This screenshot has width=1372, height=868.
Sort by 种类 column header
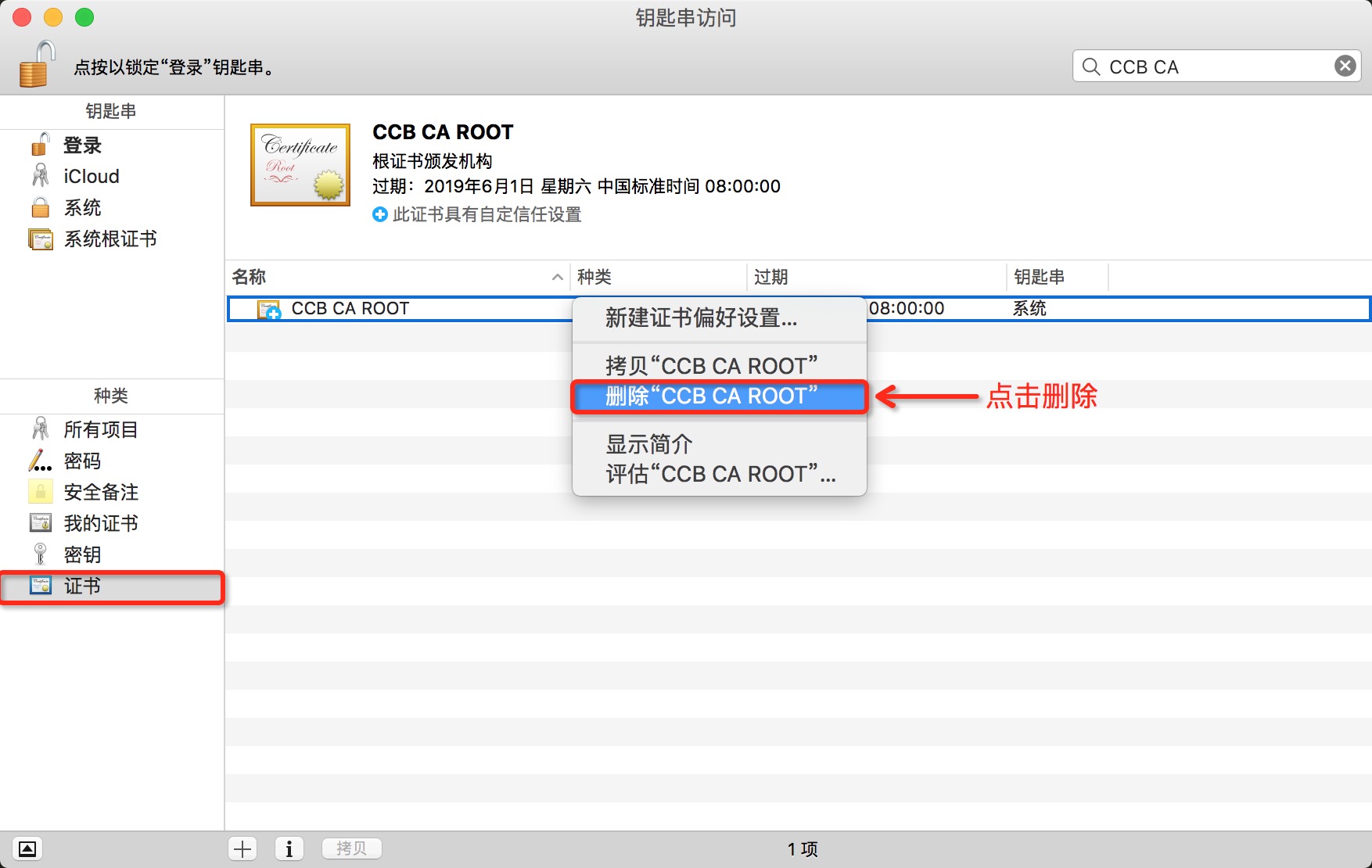point(658,277)
